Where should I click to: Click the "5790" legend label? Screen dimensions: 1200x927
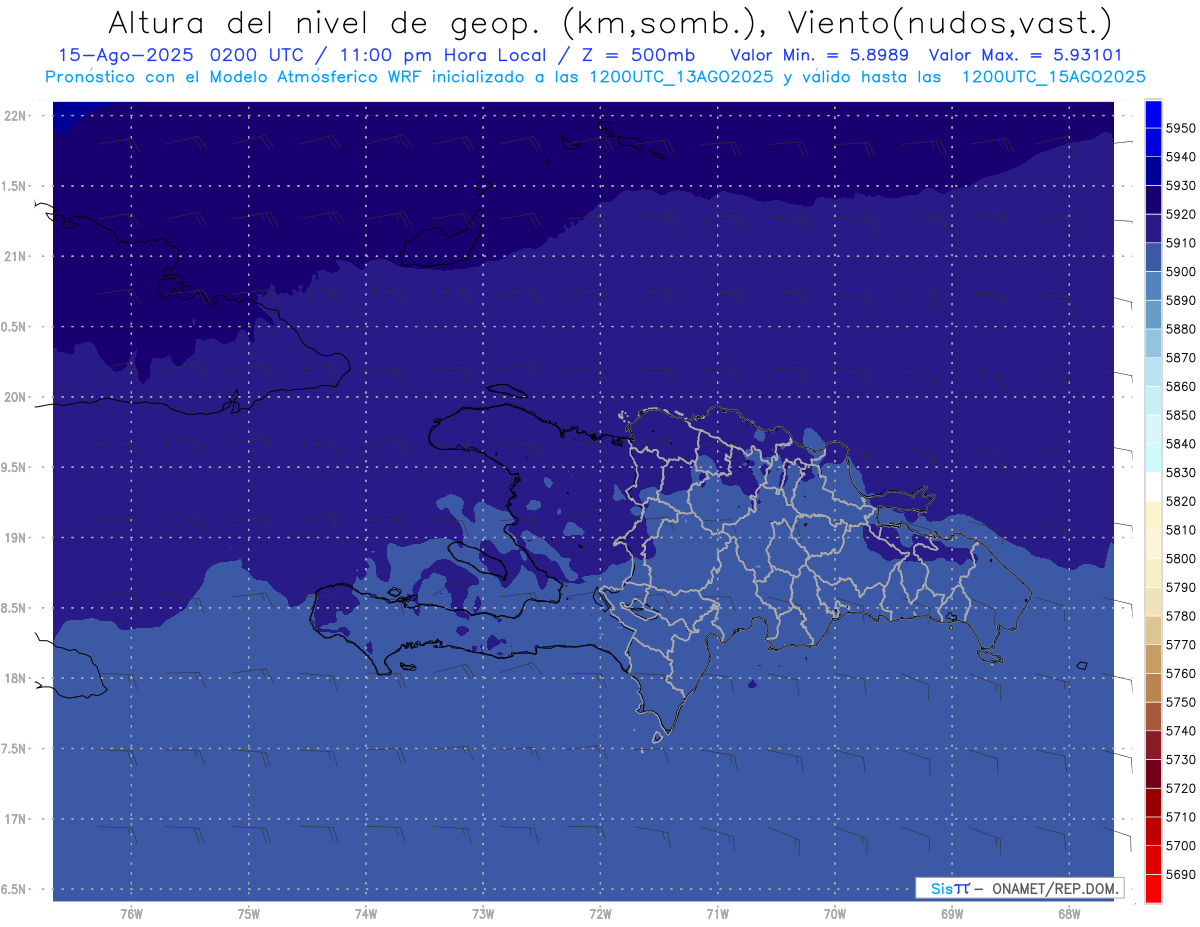[x=1180, y=587]
